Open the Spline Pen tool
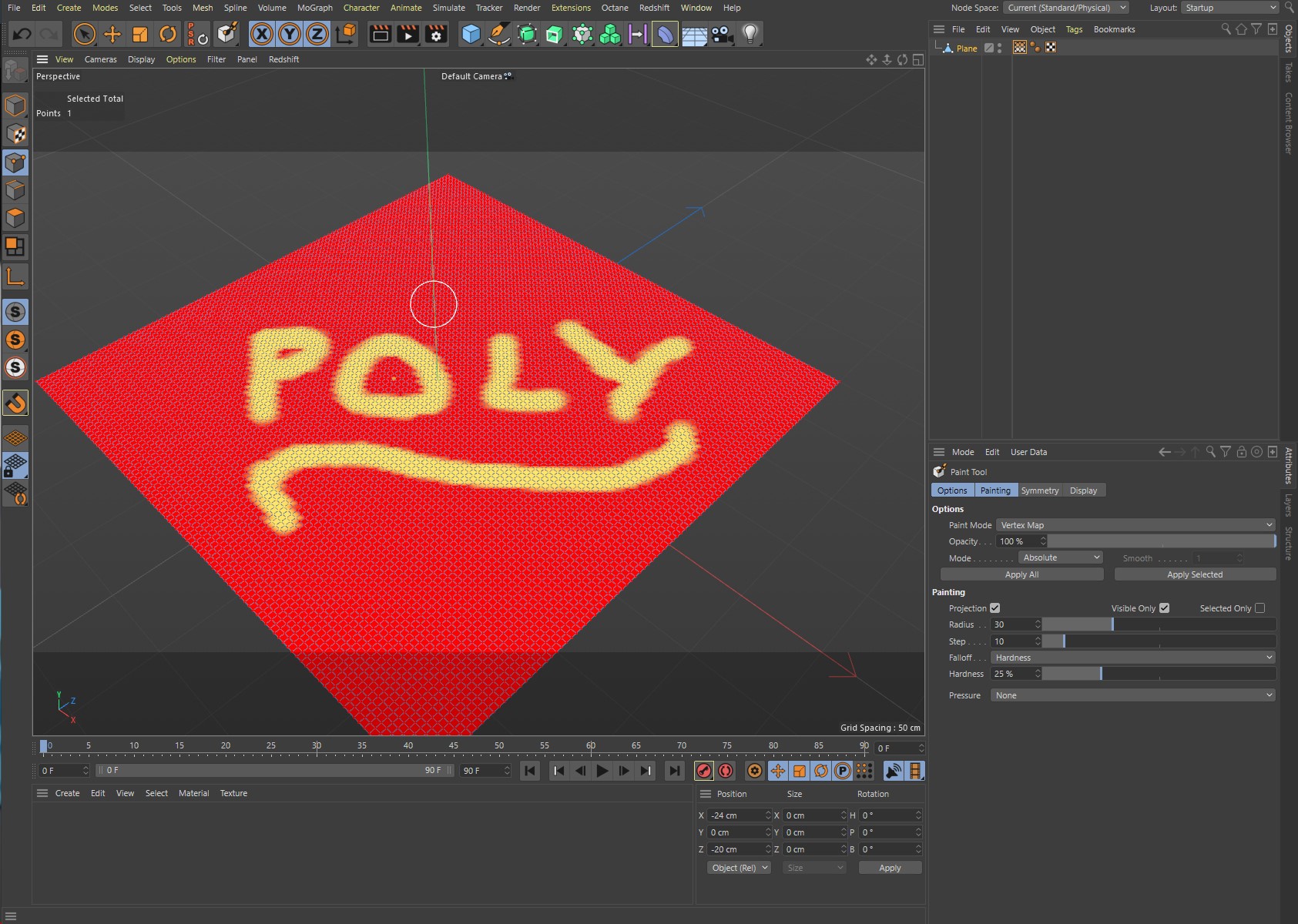Image resolution: width=1298 pixels, height=924 pixels. (x=498, y=34)
